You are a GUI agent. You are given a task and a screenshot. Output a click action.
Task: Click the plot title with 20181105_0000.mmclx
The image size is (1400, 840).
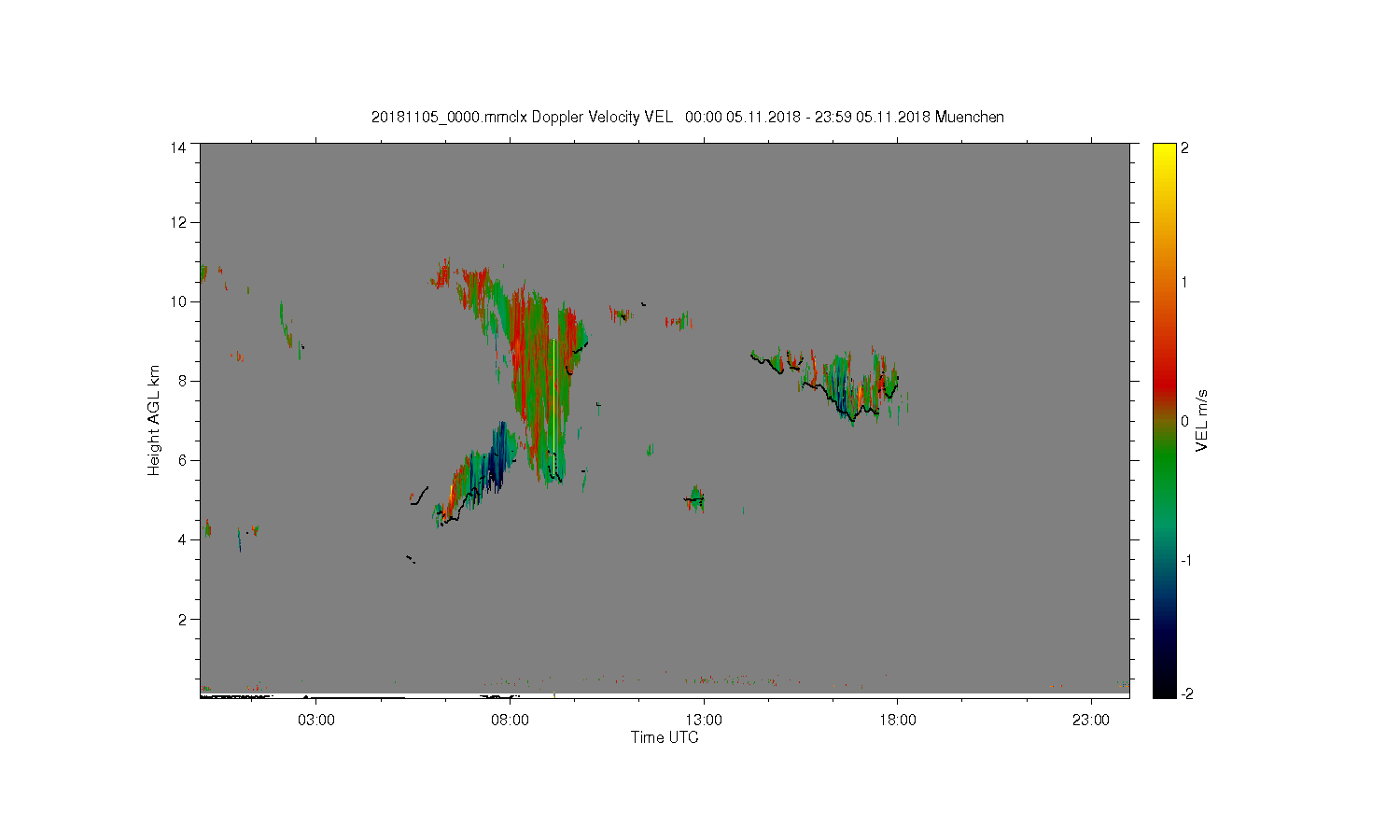coord(688,117)
